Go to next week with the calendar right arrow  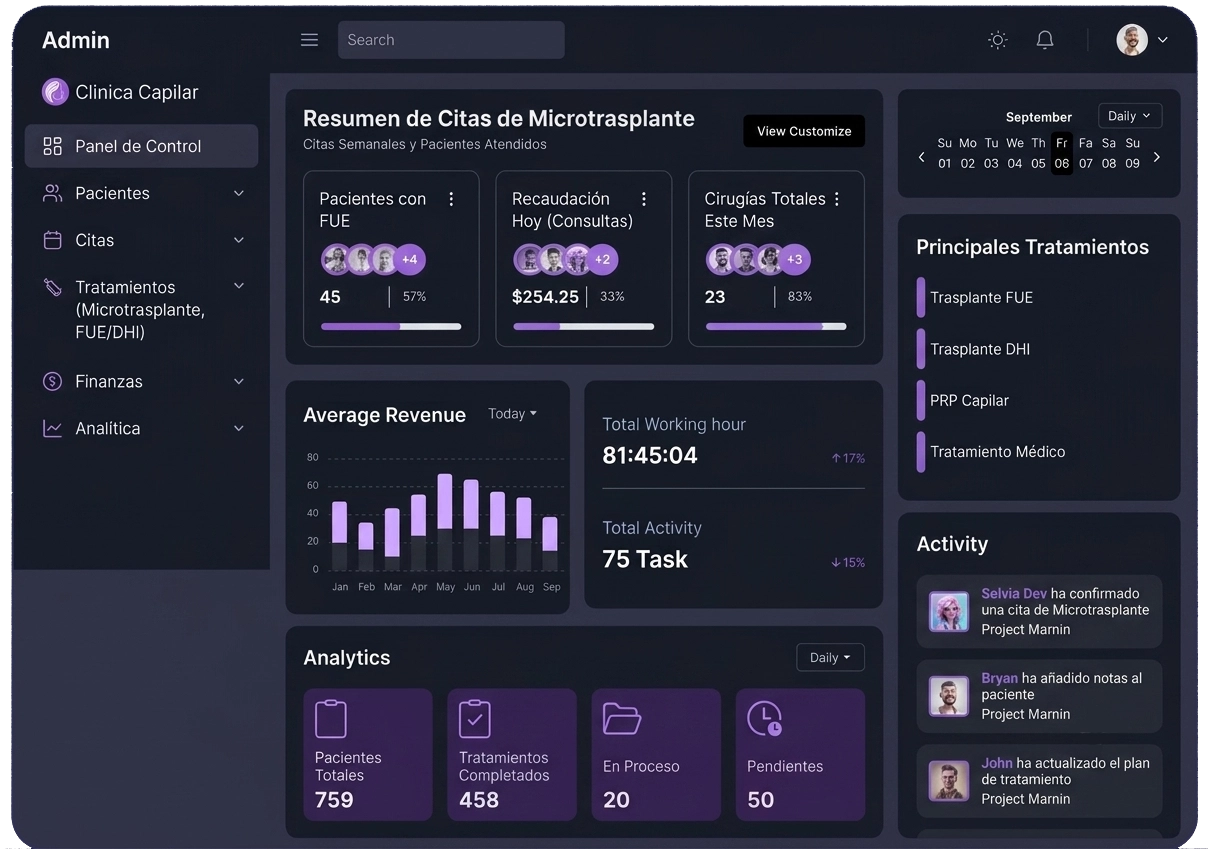[x=1157, y=157]
